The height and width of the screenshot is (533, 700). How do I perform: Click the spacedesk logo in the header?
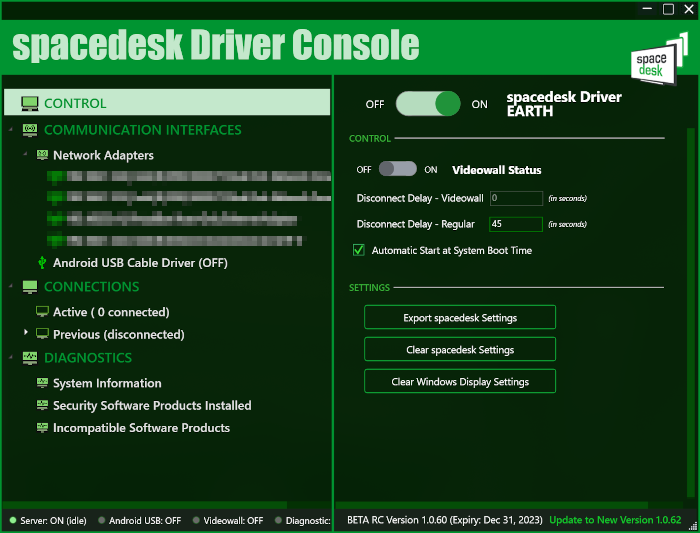point(659,59)
